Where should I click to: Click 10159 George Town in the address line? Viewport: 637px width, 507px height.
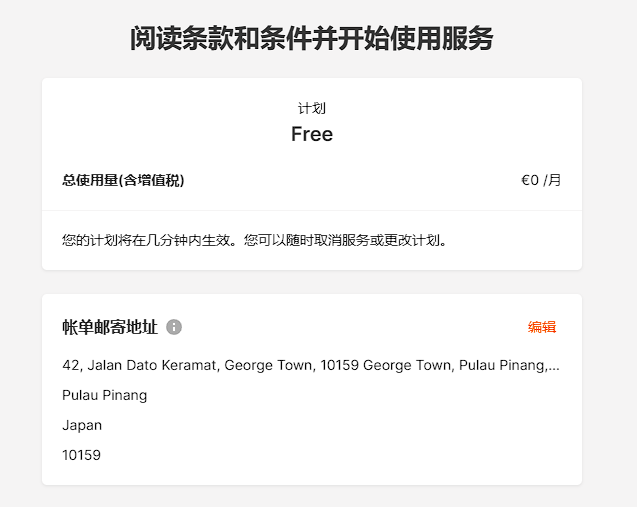[x=387, y=365]
